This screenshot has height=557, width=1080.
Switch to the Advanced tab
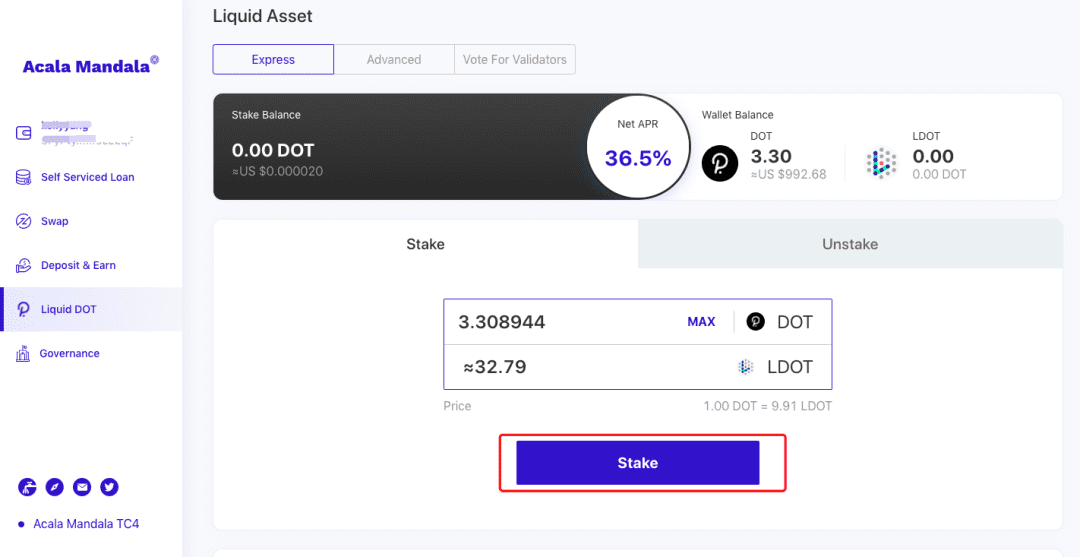click(394, 59)
